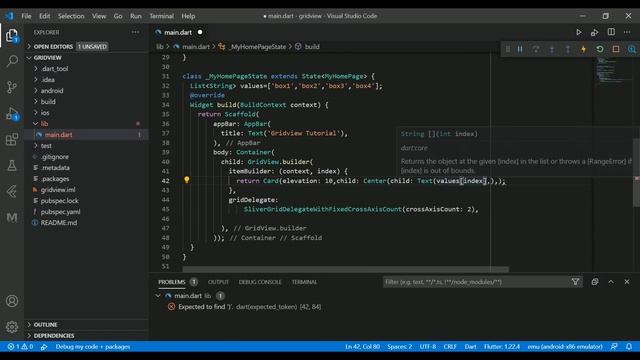Step over in debug toolbar
The image size is (640, 360).
pos(536,49)
